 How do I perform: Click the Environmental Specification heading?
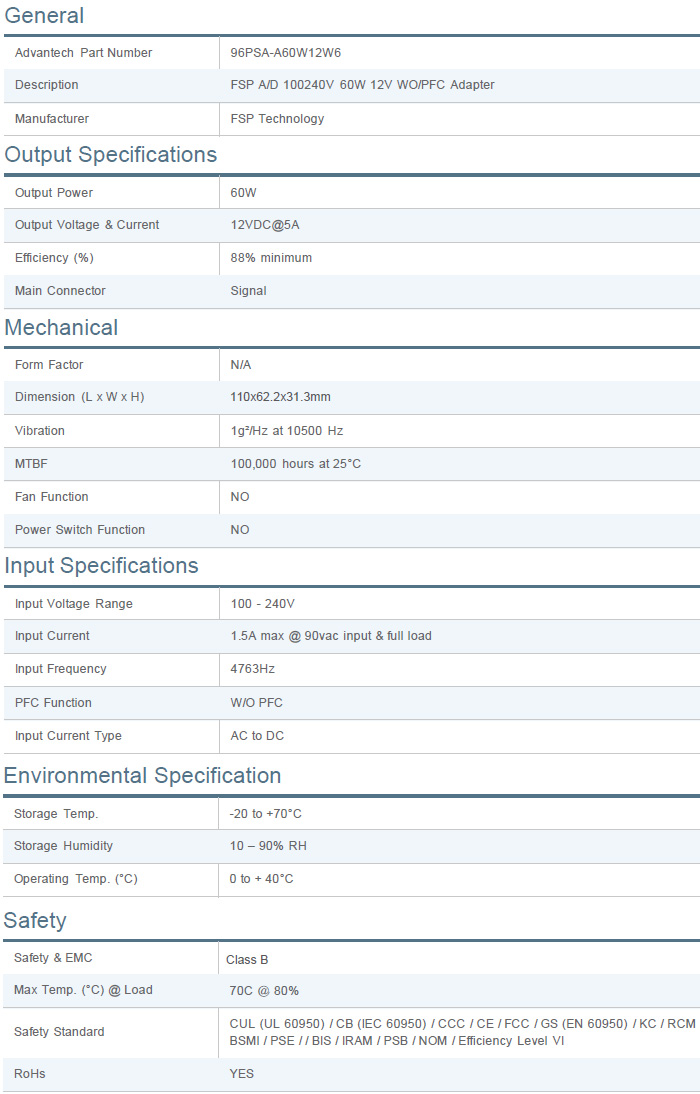142,776
